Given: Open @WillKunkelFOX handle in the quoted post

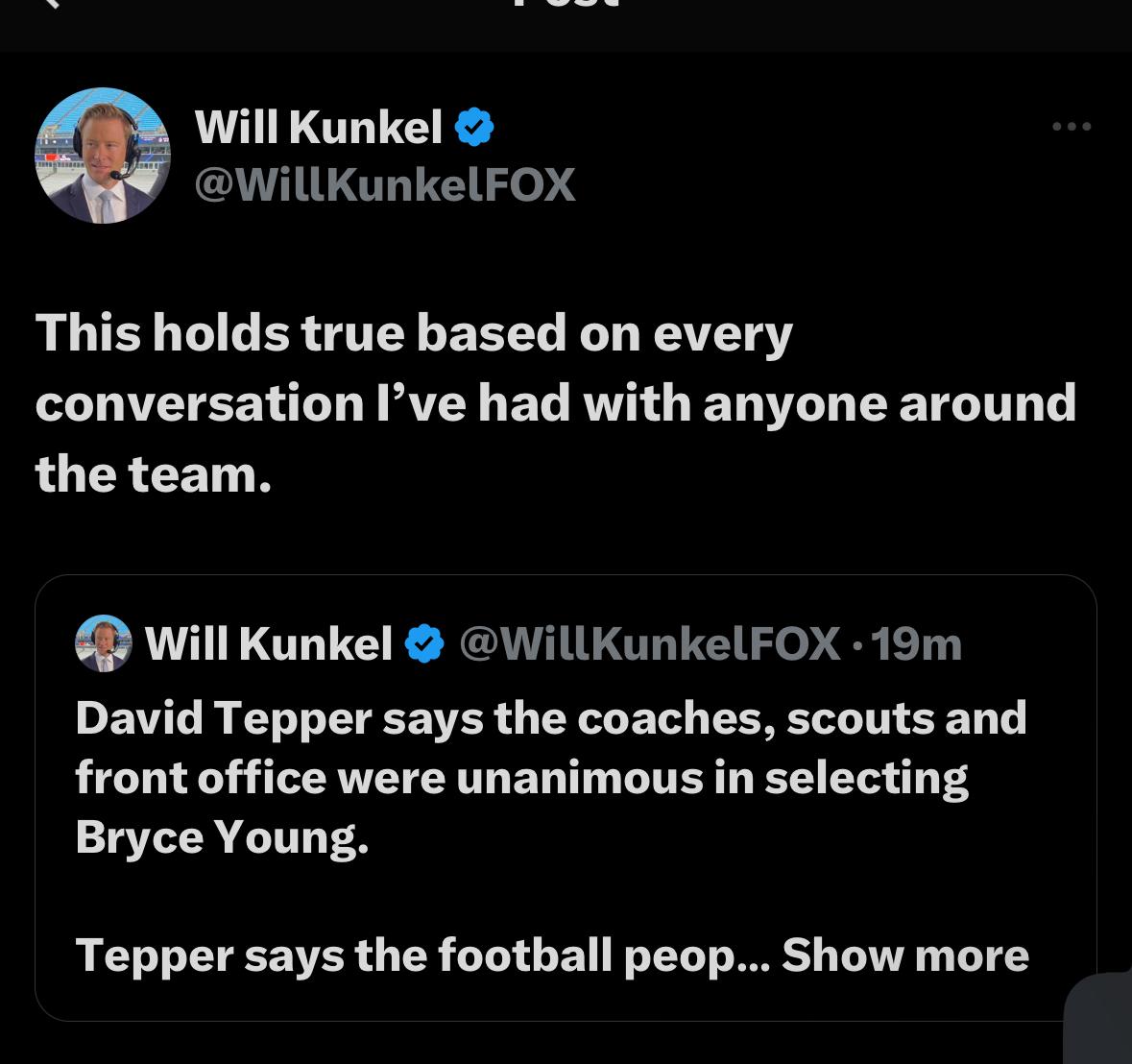Looking at the screenshot, I should pyautogui.click(x=650, y=643).
